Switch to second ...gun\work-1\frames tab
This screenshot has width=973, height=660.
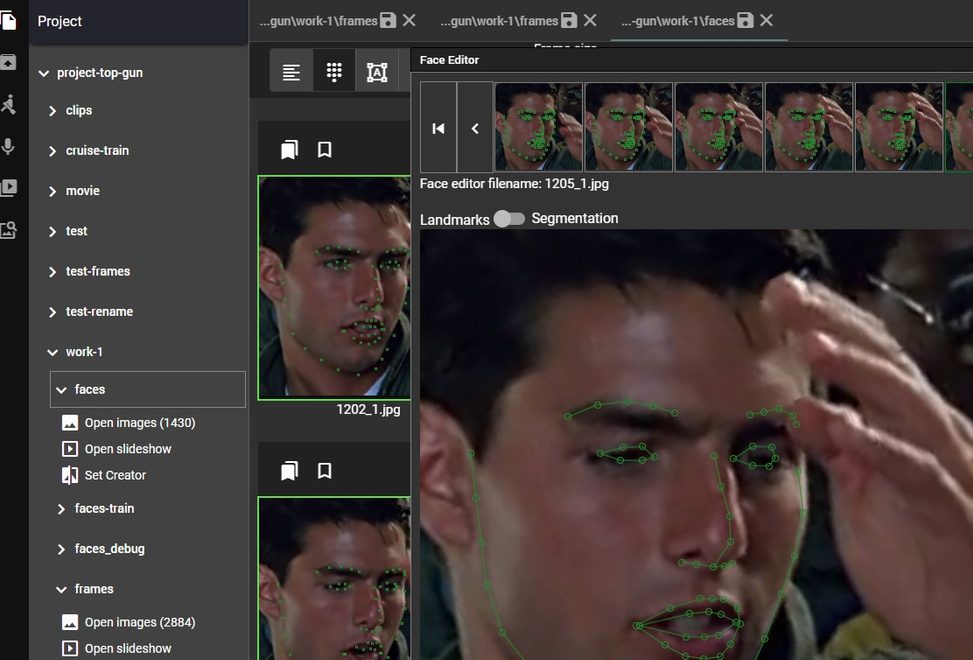click(x=499, y=20)
